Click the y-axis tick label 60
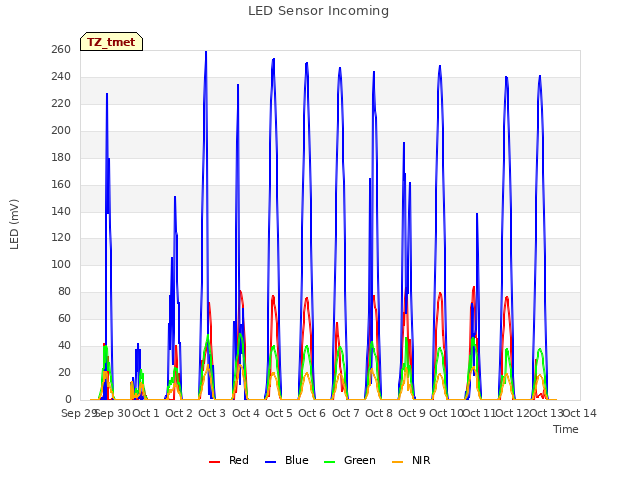 [x=64, y=318]
